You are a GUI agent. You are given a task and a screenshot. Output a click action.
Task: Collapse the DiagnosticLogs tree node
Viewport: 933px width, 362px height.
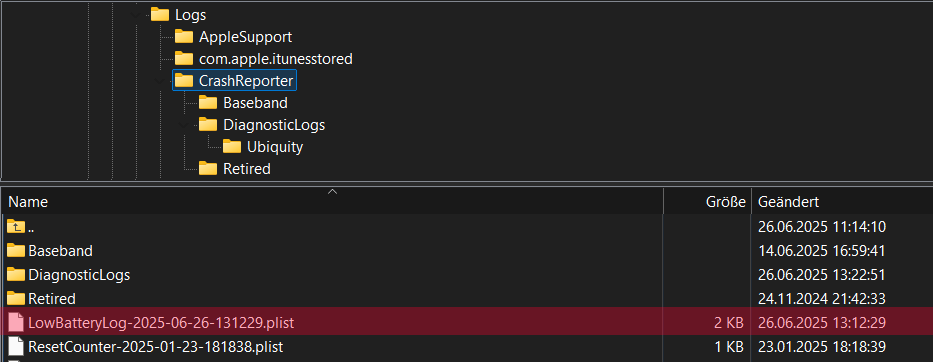click(185, 124)
